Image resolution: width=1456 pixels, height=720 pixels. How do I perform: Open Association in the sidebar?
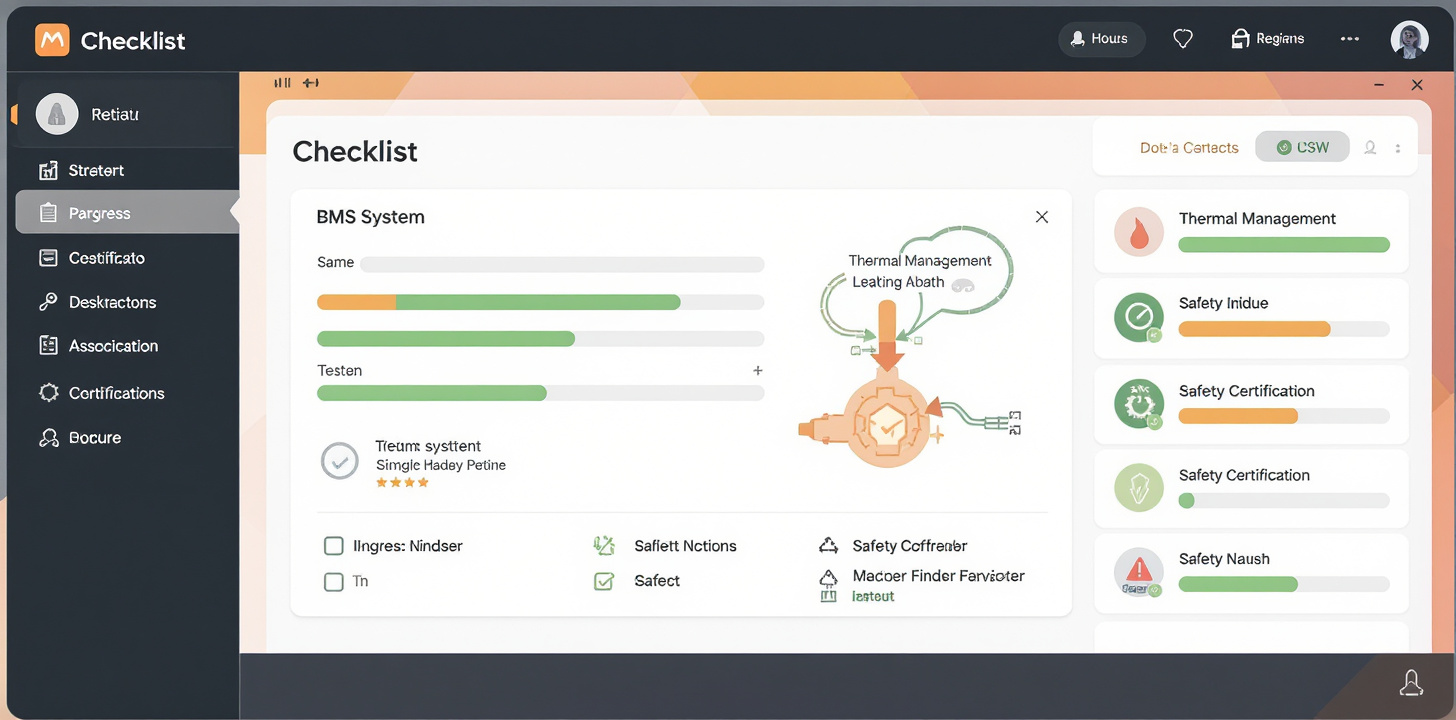pos(113,346)
